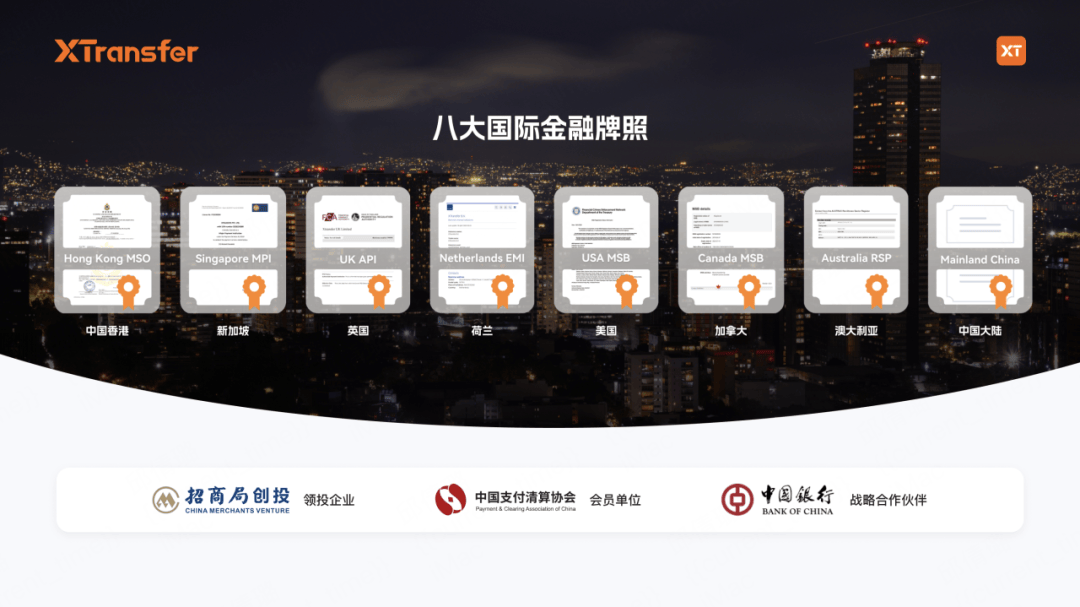Click the 英国 caption
The height and width of the screenshot is (607, 1080).
[358, 331]
